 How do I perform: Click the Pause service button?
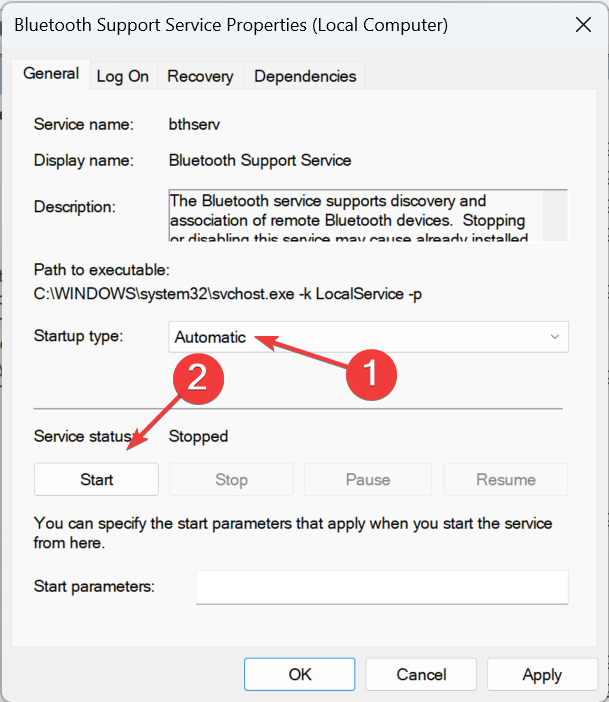368,479
